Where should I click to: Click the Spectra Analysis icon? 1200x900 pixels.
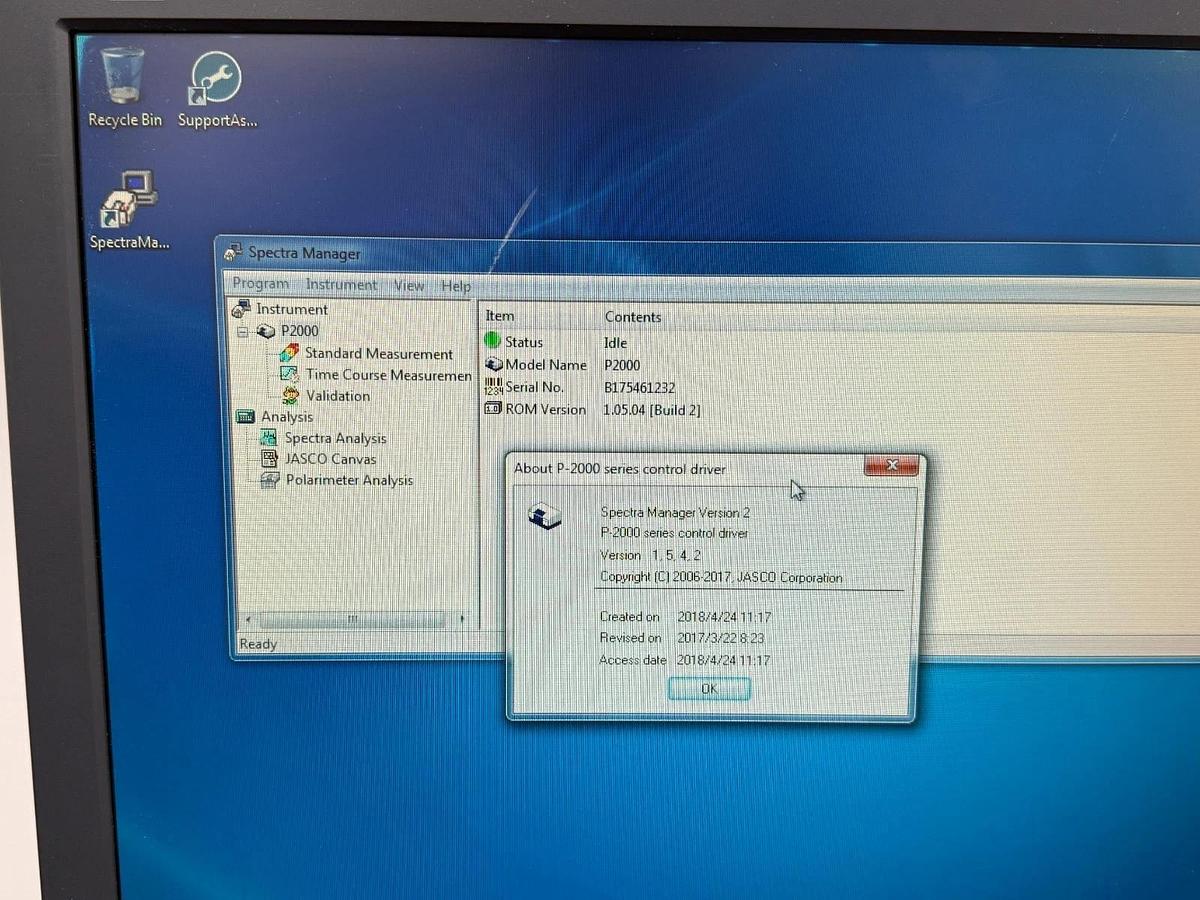[x=268, y=438]
